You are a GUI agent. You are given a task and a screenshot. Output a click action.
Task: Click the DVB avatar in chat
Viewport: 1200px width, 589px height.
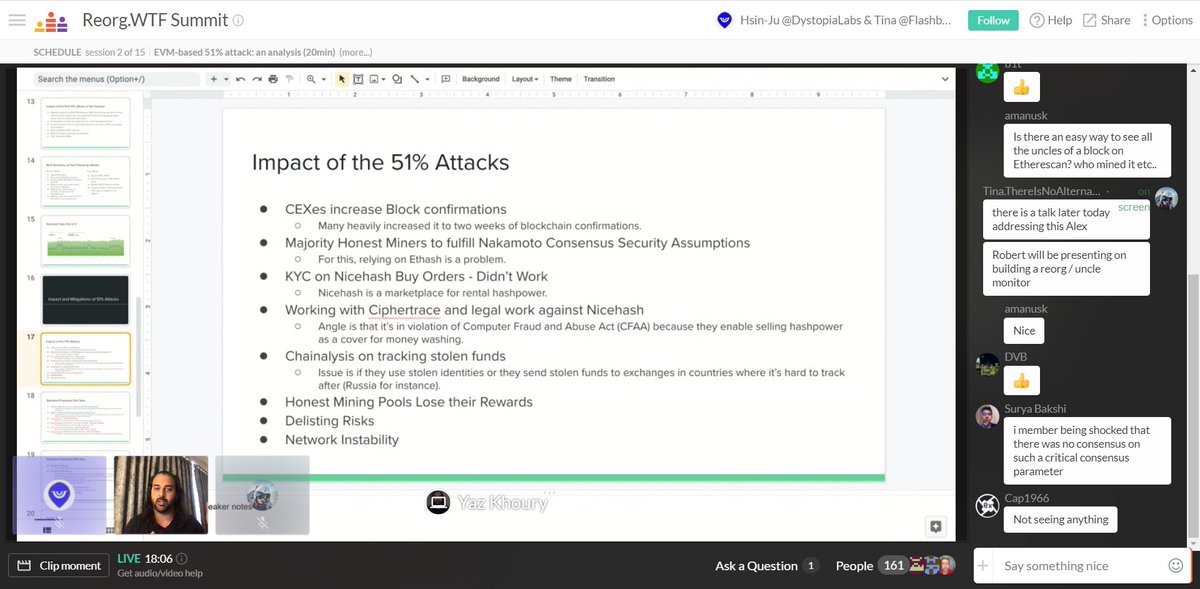987,365
